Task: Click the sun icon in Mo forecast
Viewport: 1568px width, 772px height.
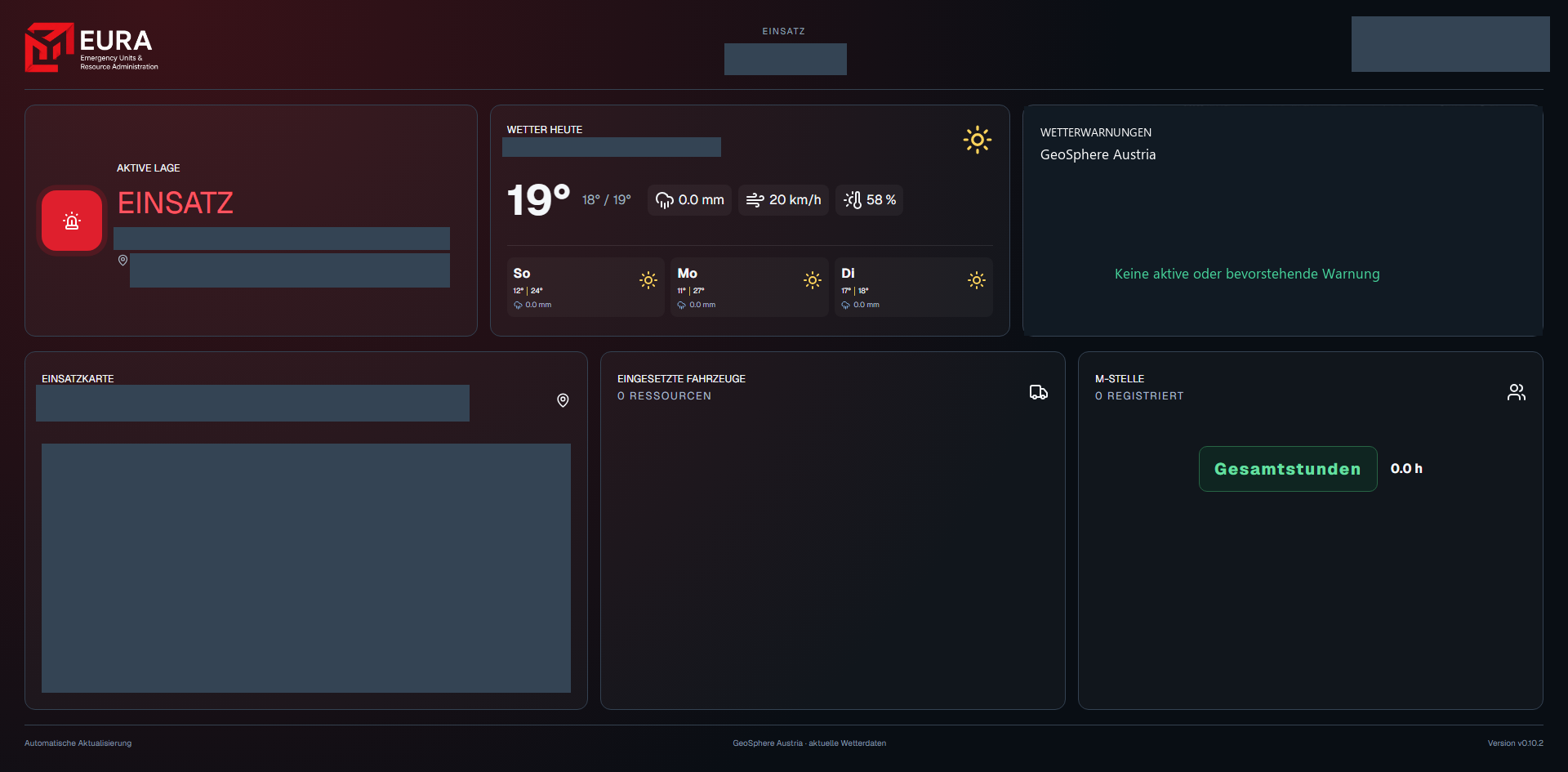Action: [x=813, y=280]
